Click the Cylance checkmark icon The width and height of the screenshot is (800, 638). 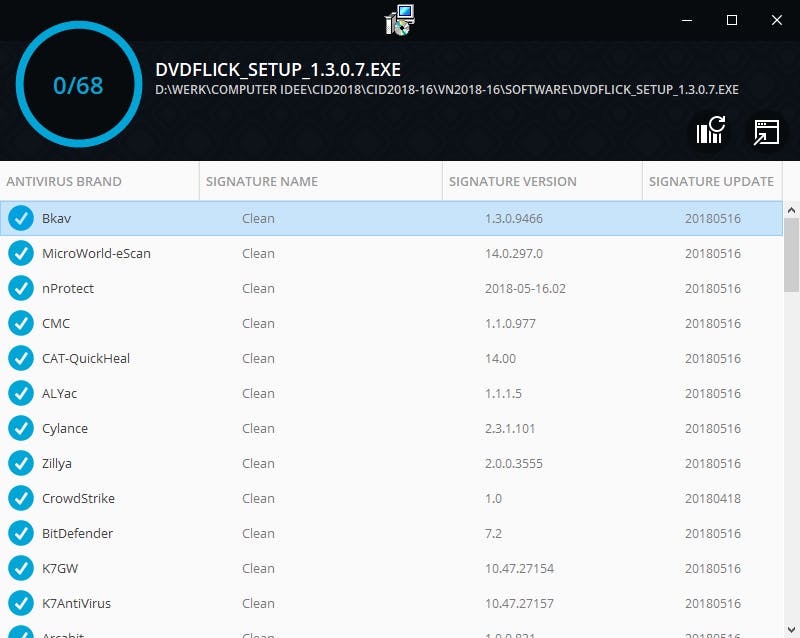[21, 428]
